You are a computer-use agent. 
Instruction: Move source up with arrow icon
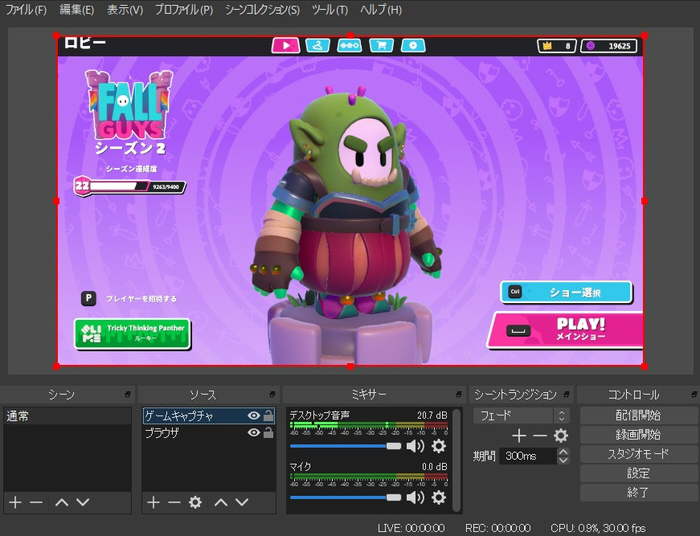point(221,503)
